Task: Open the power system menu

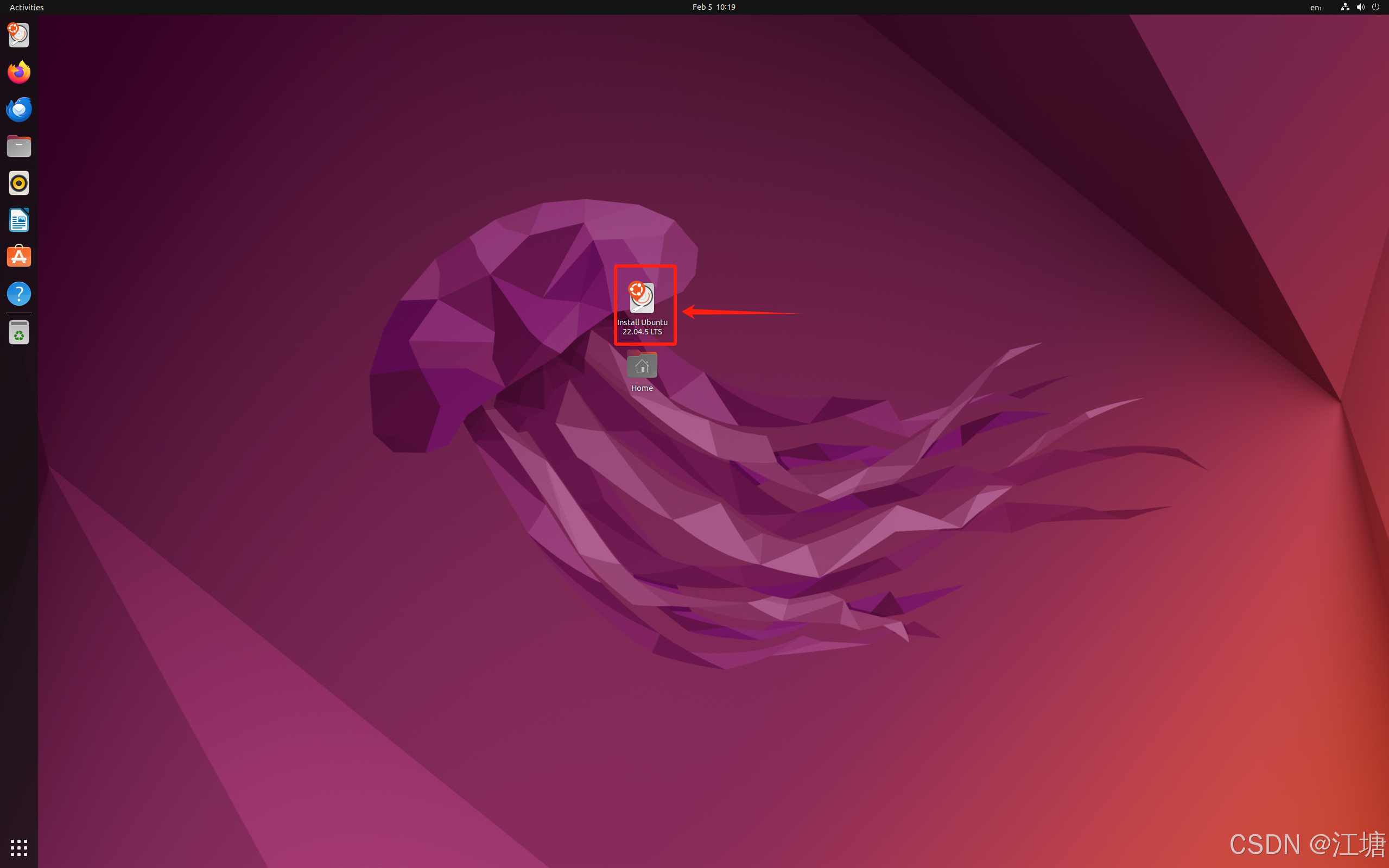Action: pos(1376,8)
